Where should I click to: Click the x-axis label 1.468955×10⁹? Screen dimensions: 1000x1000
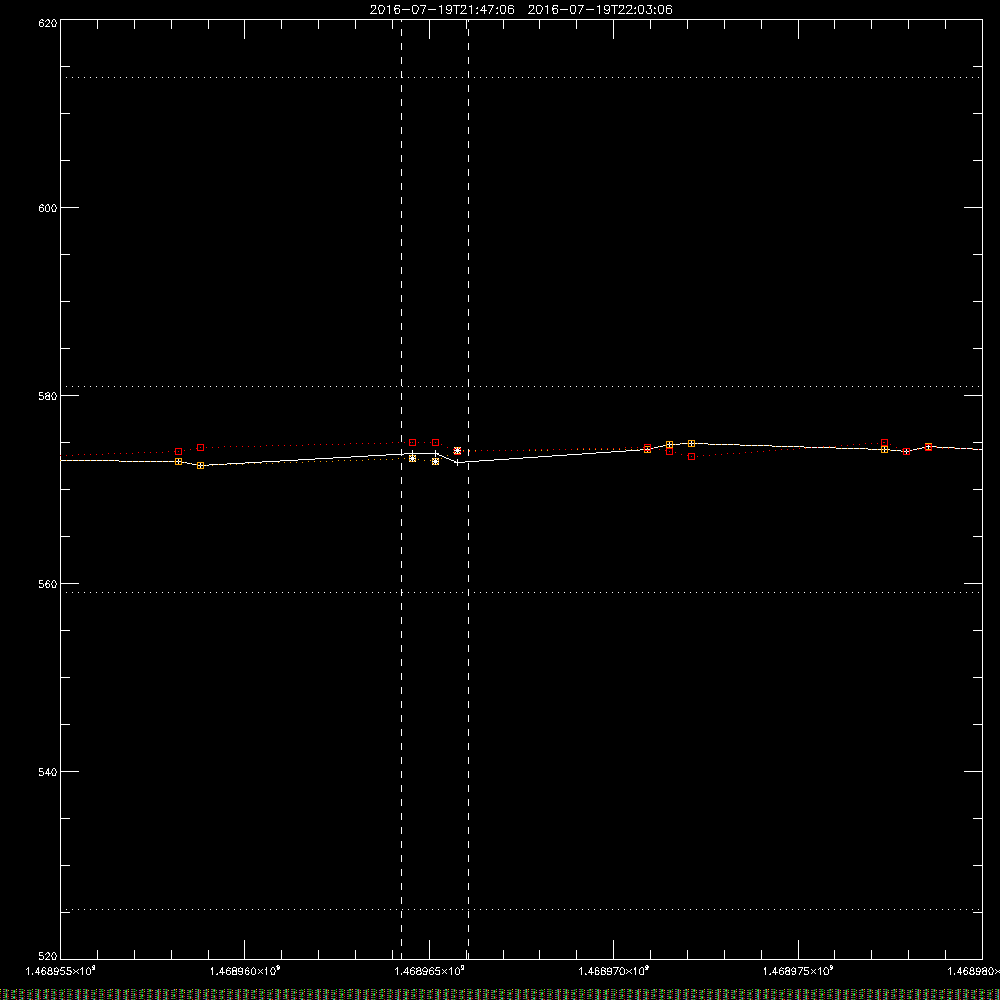coord(61,971)
